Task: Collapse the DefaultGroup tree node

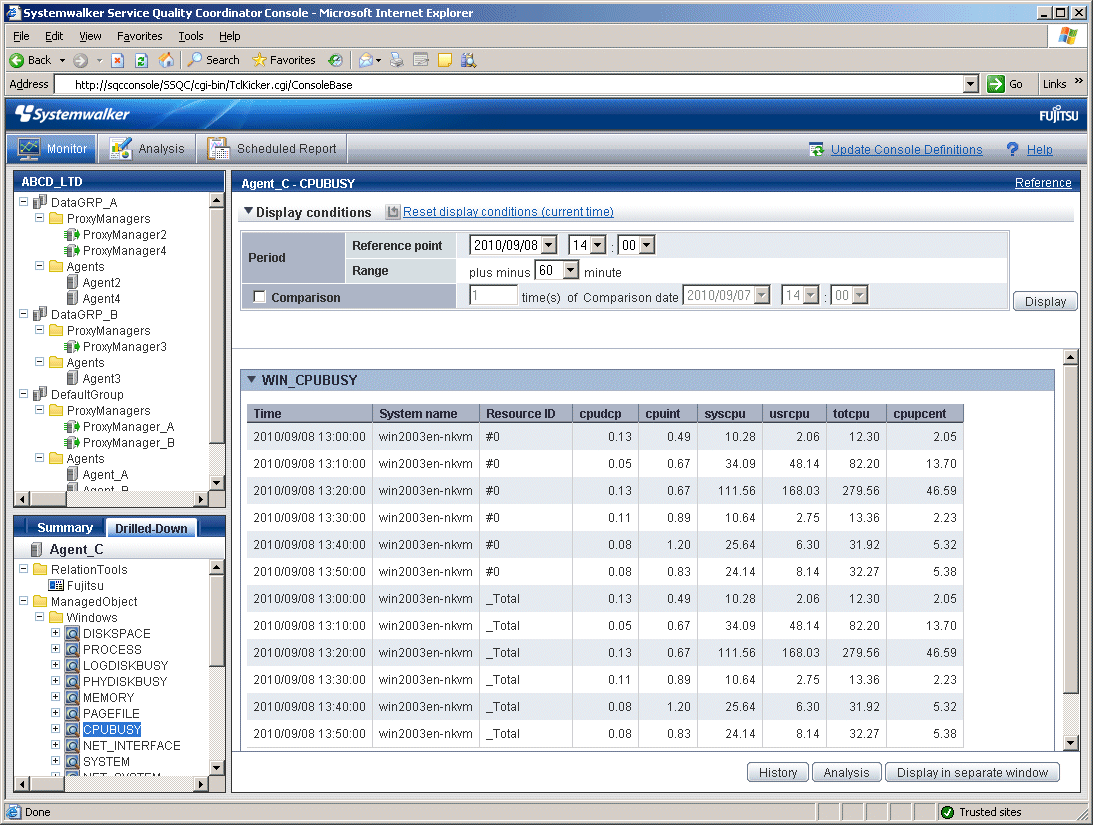Action: (24, 394)
